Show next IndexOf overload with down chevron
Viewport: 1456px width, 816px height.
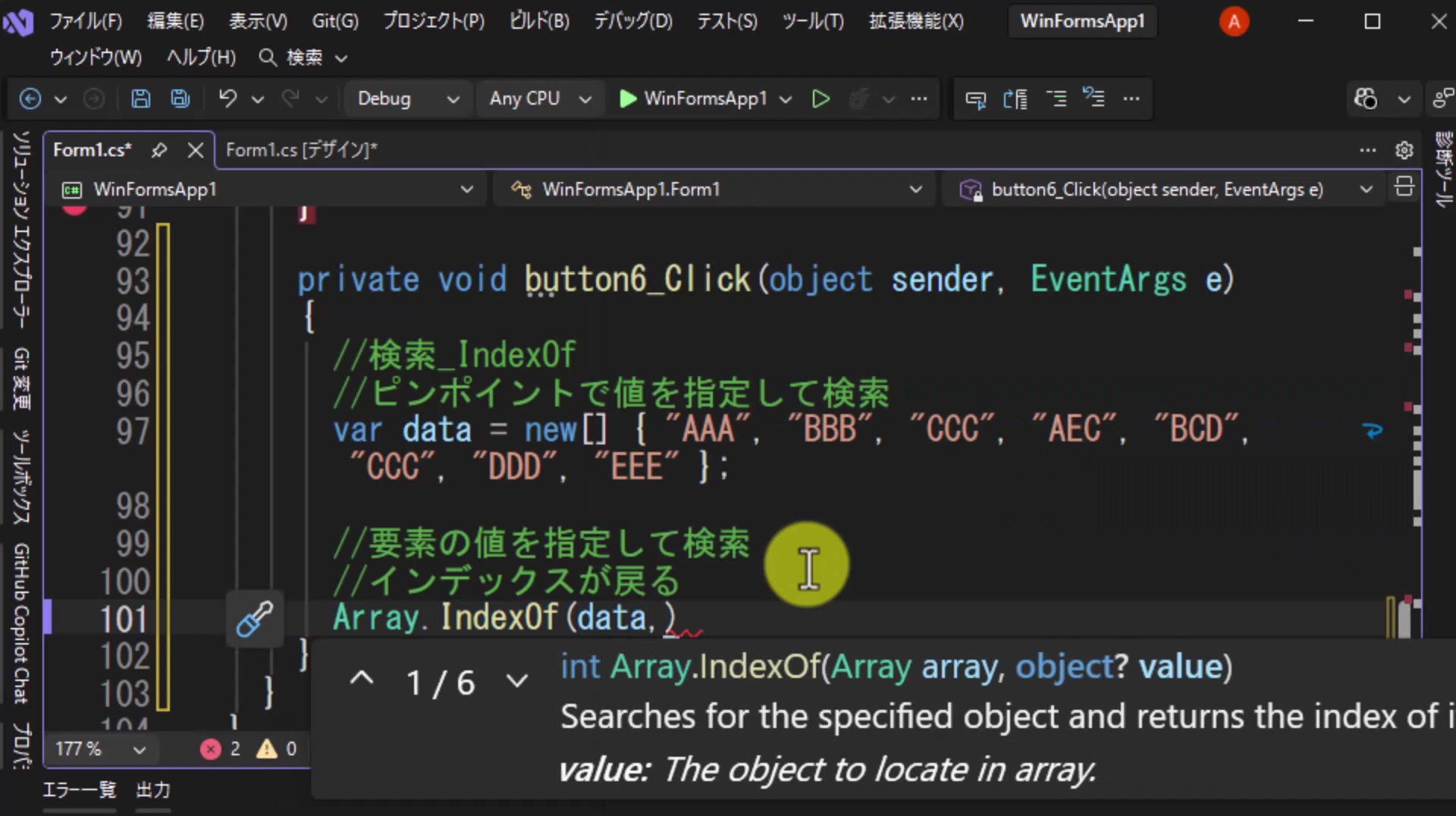pos(517,681)
